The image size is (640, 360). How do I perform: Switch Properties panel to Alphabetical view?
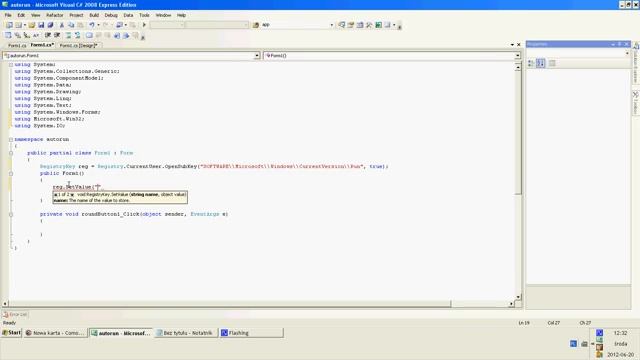[x=541, y=63]
